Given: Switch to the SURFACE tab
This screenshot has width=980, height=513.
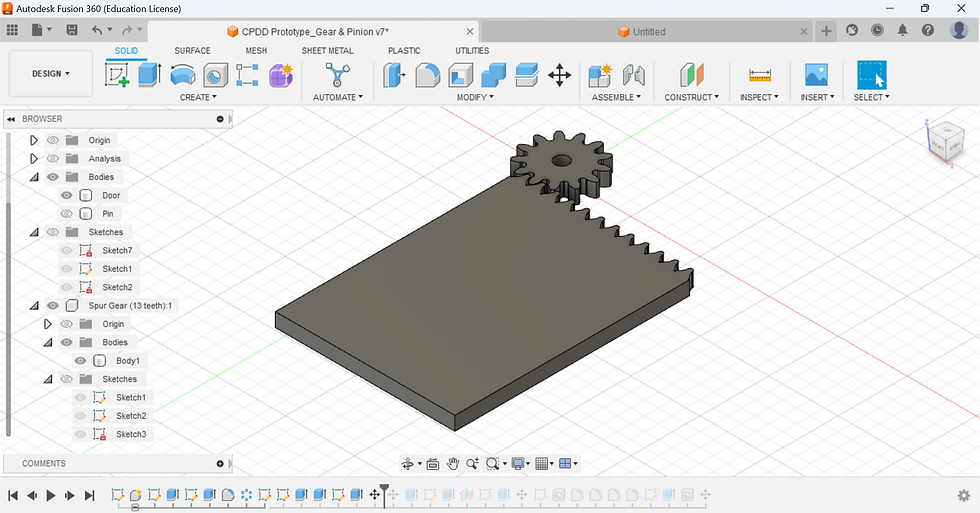Looking at the screenshot, I should (192, 51).
